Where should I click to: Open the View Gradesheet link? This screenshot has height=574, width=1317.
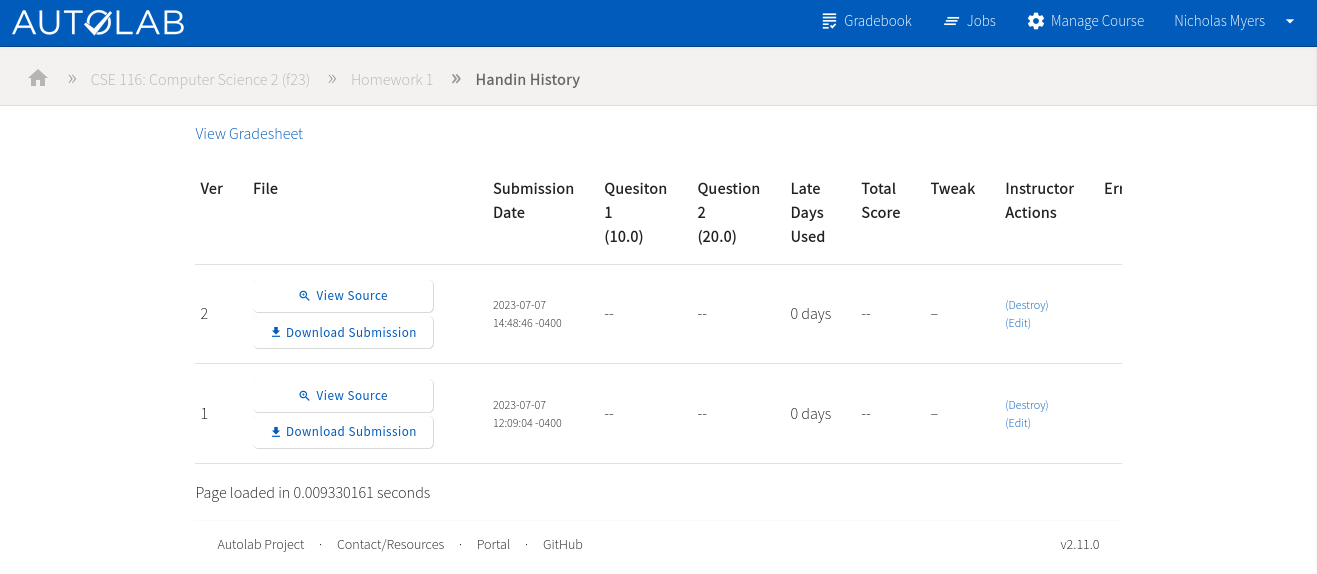tap(249, 134)
